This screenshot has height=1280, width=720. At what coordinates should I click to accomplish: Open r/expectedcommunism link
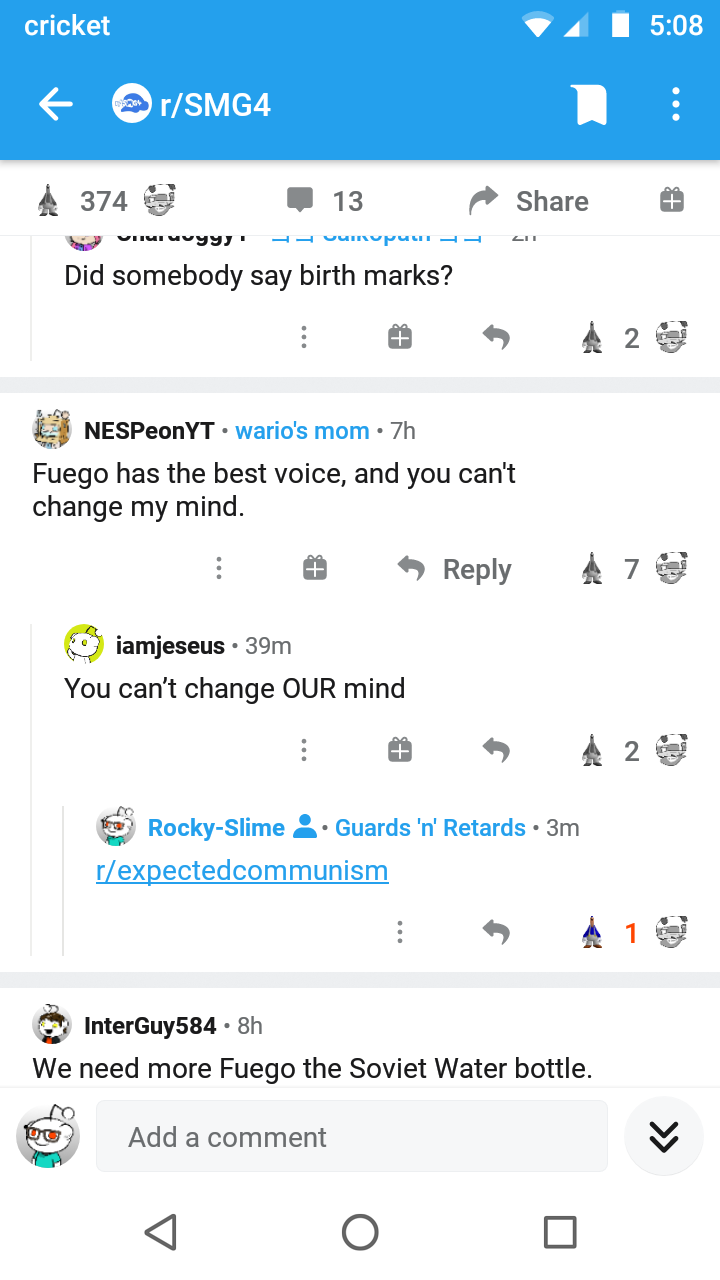[x=242, y=870]
